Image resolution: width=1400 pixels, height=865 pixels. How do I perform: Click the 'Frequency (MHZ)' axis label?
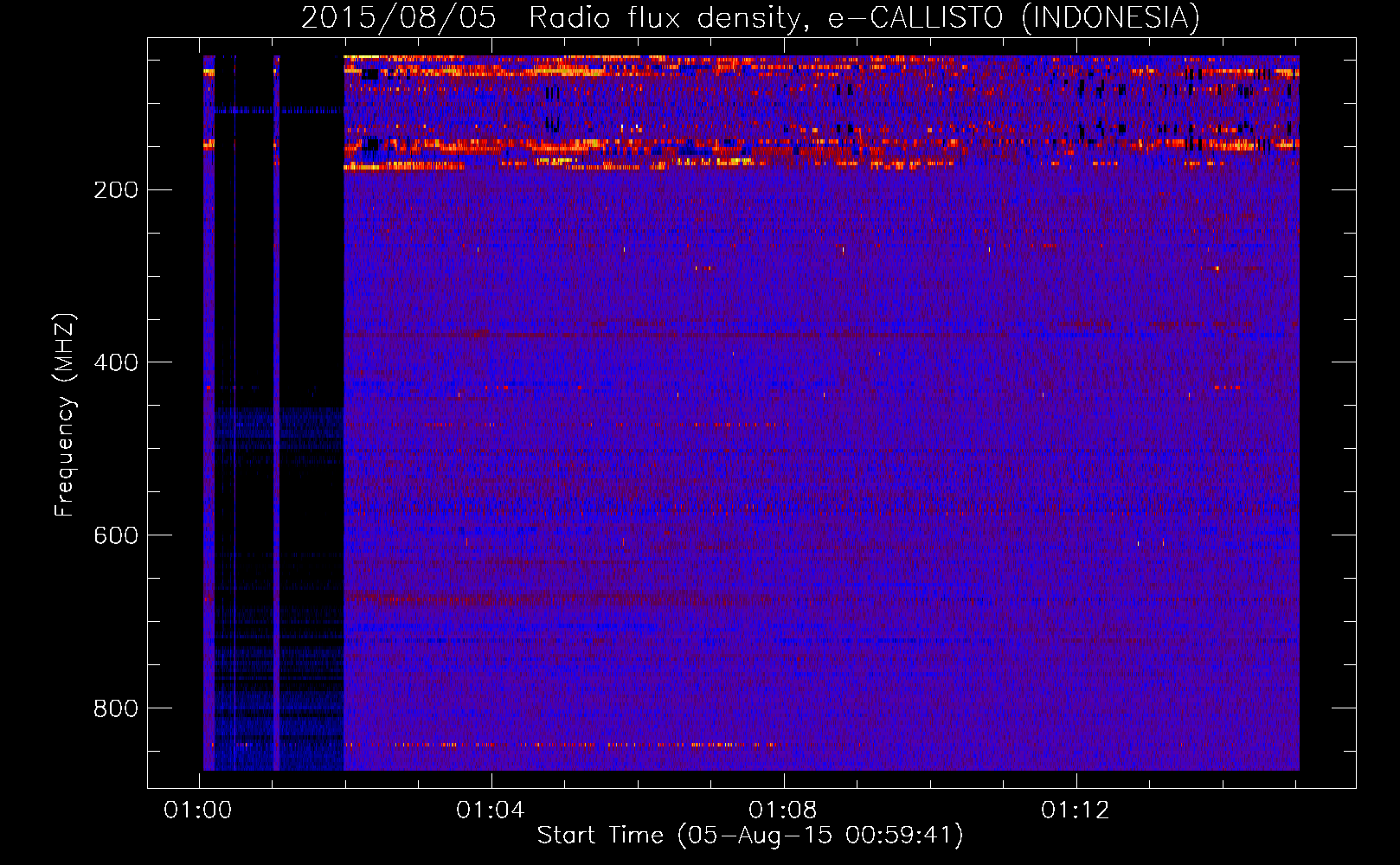coord(65,415)
